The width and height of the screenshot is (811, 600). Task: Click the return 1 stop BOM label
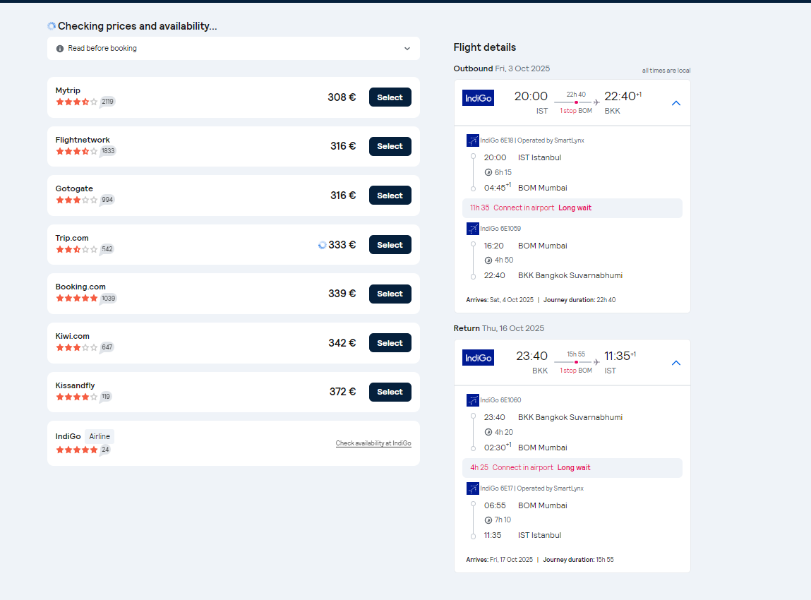(x=576, y=371)
